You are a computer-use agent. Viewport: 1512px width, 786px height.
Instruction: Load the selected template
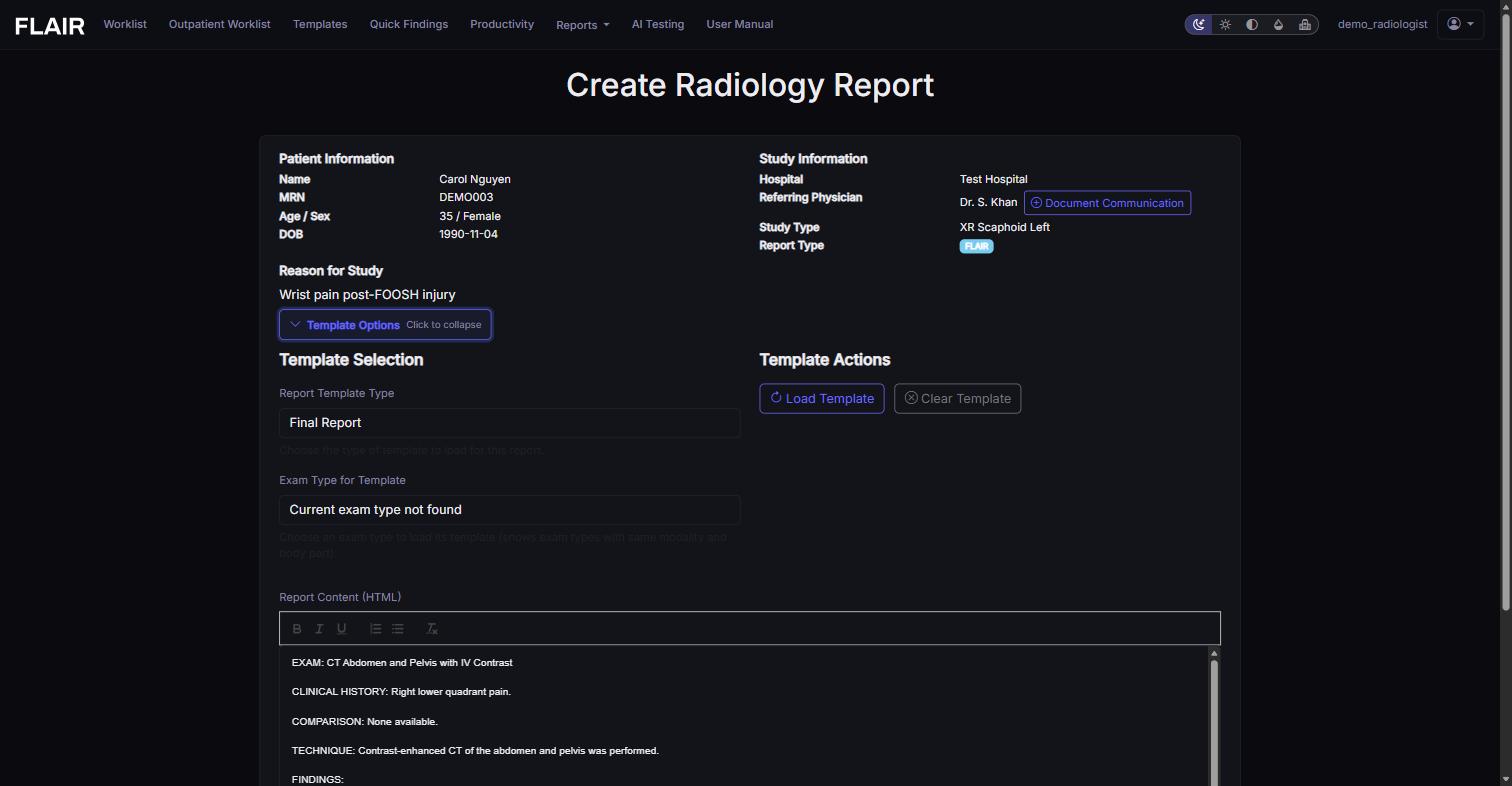(x=822, y=399)
